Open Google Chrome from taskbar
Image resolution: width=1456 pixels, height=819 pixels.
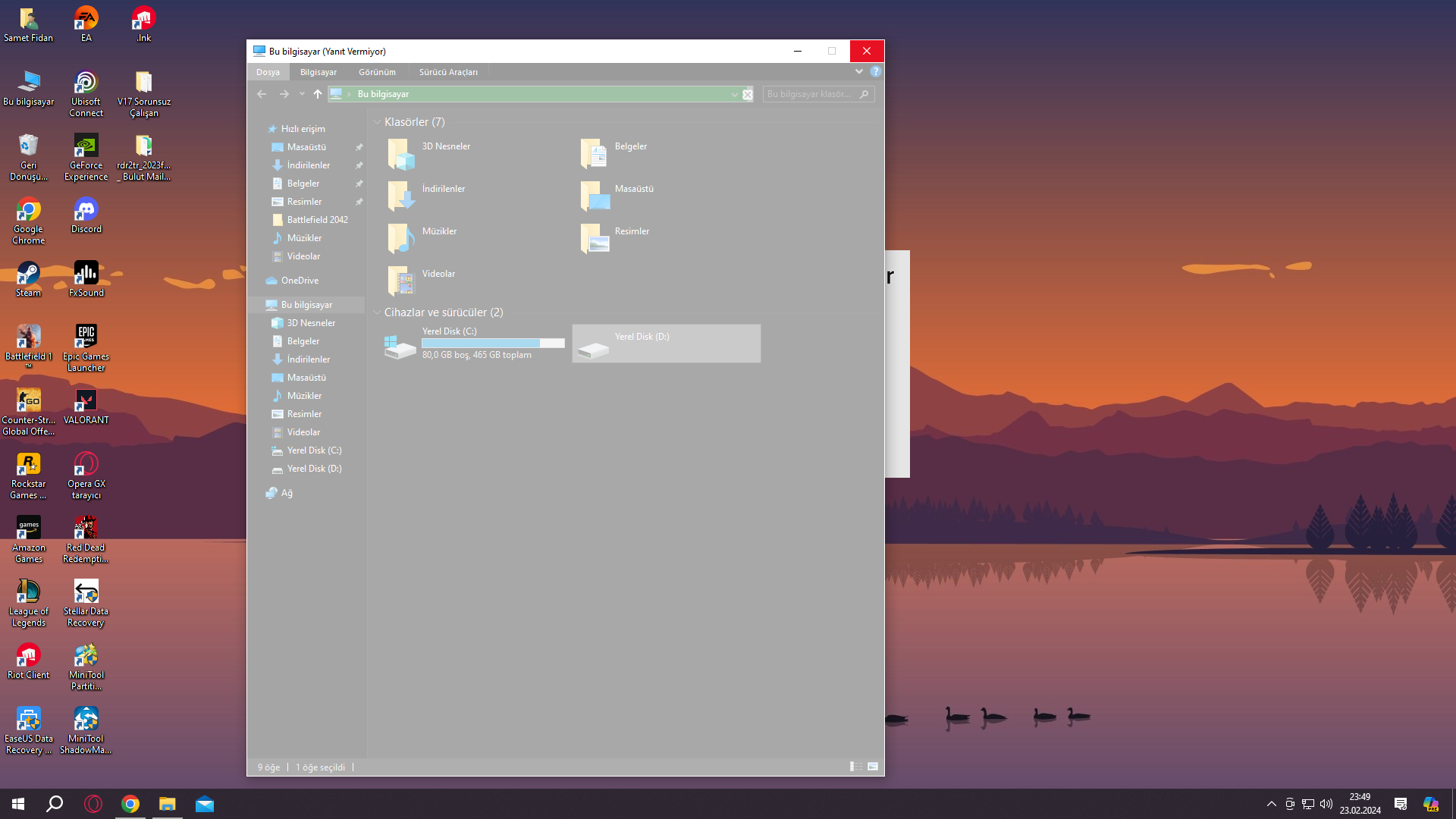point(130,804)
